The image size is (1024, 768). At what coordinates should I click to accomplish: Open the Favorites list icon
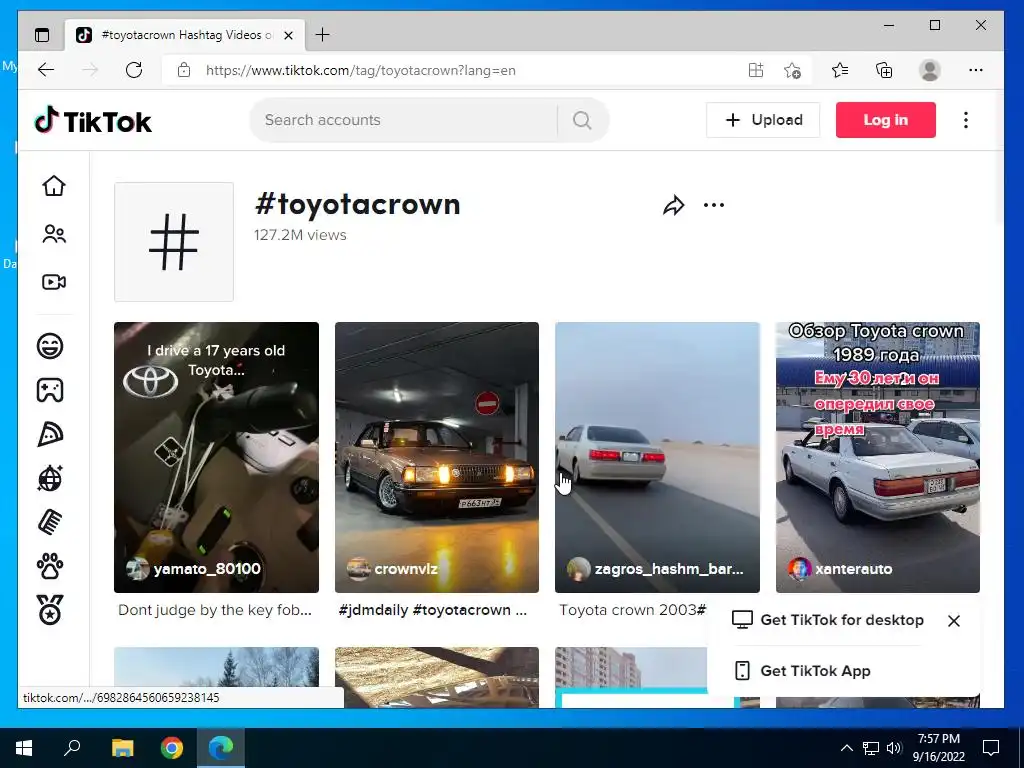pyautogui.click(x=840, y=70)
